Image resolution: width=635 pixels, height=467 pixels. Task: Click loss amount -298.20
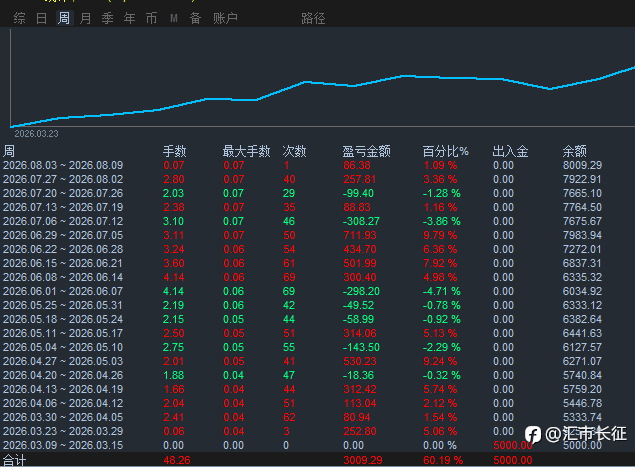point(361,291)
